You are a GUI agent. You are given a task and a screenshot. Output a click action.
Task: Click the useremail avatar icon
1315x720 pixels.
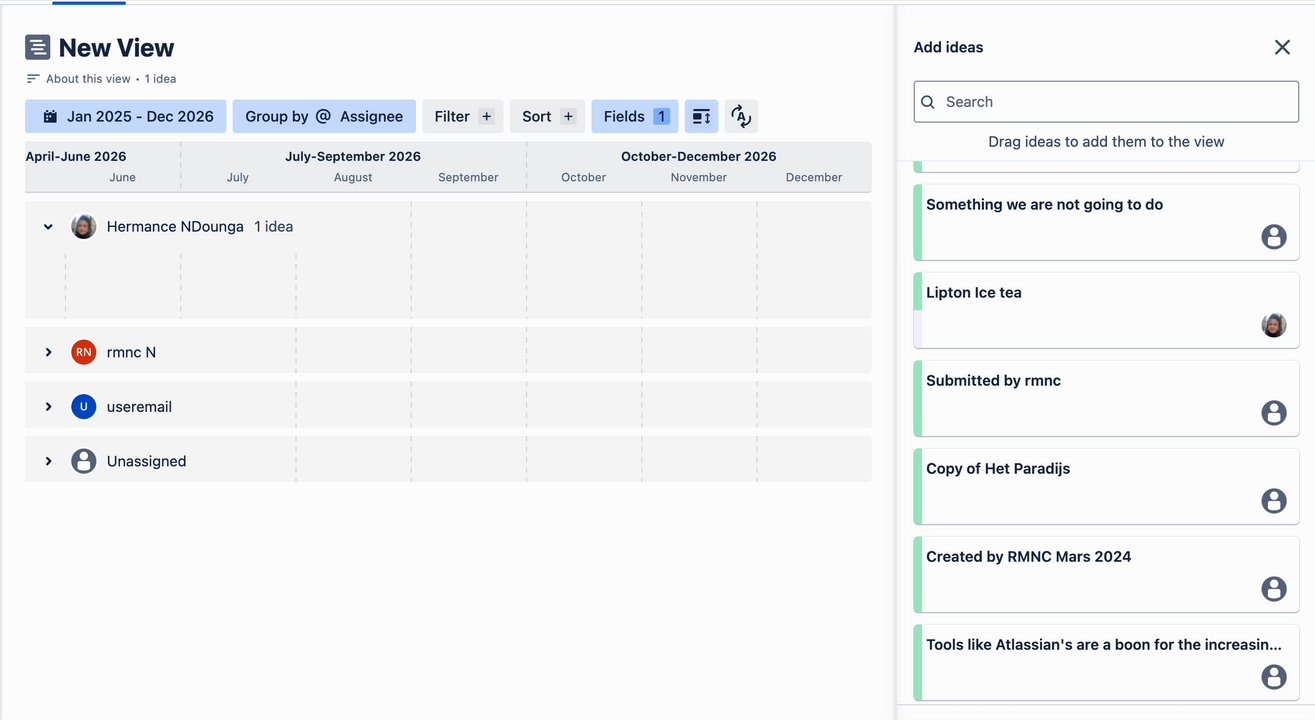[84, 407]
